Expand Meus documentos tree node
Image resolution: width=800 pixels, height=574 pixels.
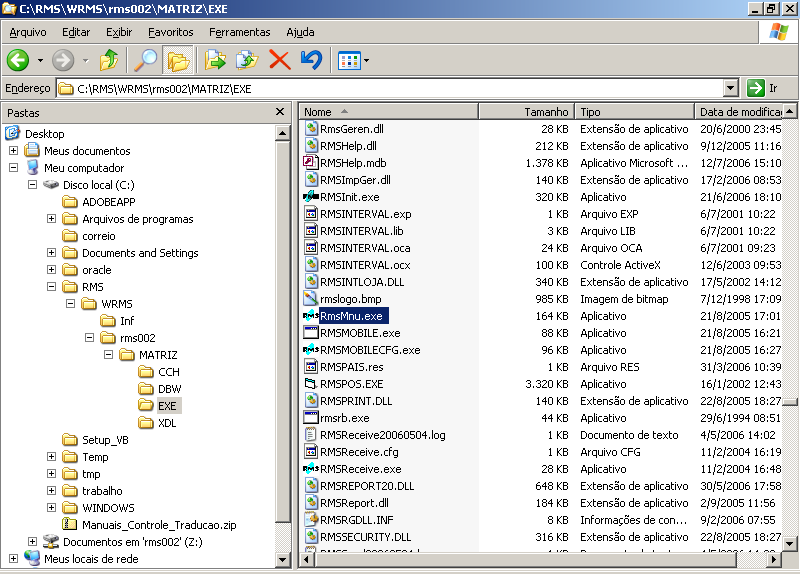coord(13,151)
